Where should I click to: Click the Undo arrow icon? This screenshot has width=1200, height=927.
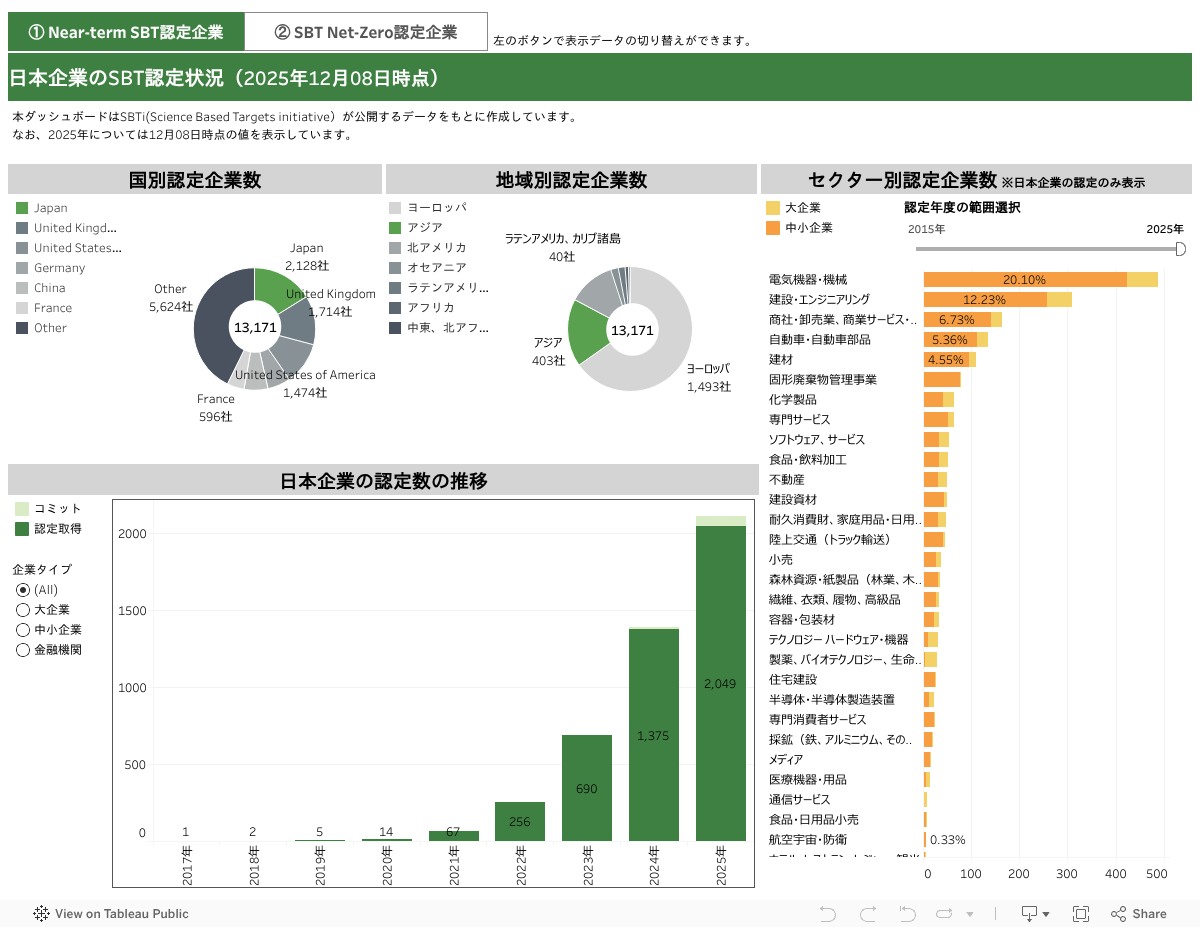[x=827, y=913]
